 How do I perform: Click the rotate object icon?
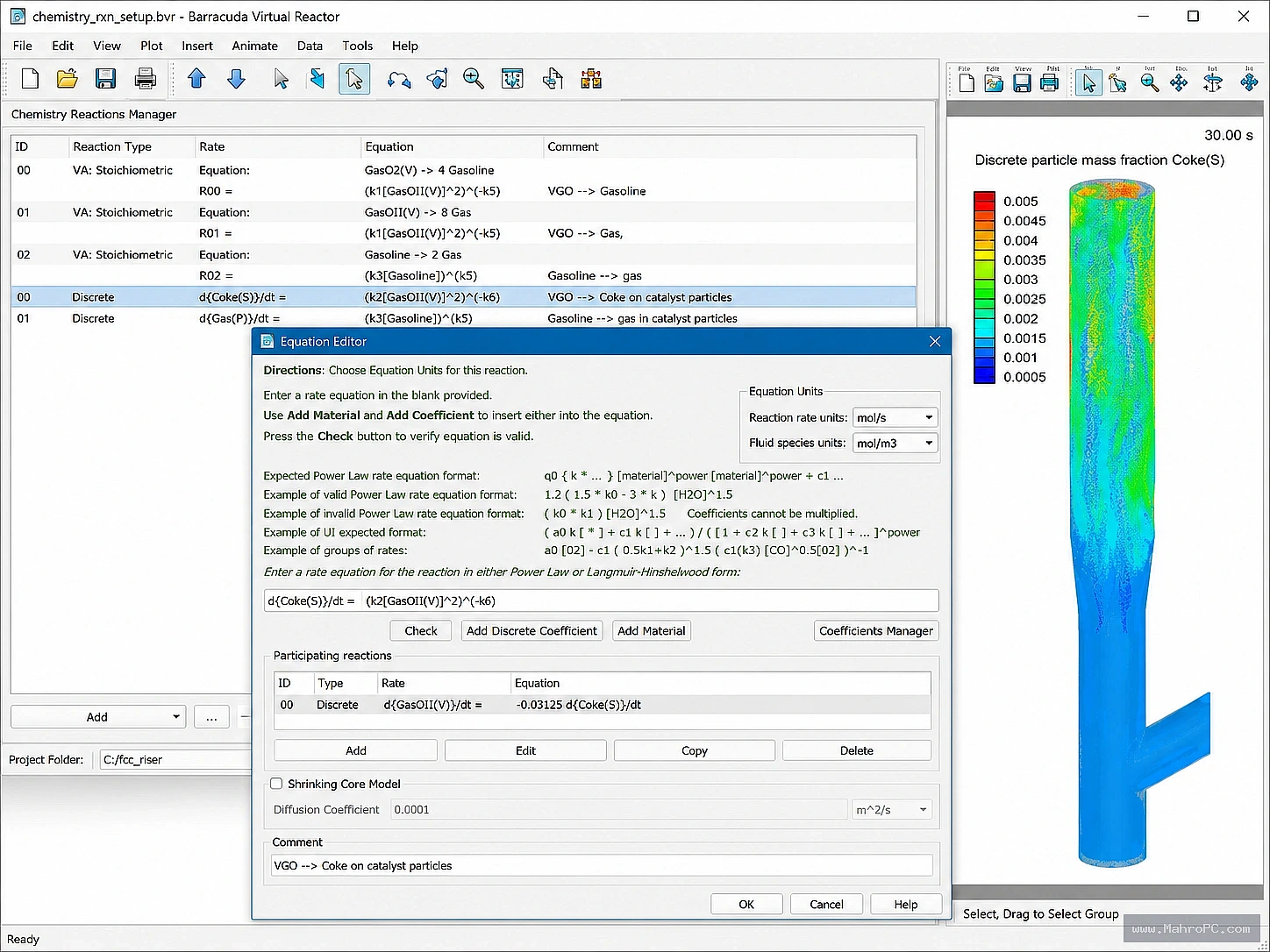coord(437,79)
